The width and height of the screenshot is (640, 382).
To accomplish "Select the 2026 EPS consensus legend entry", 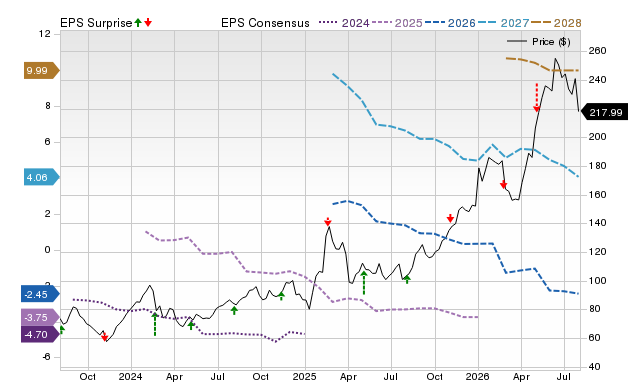I will point(450,23).
